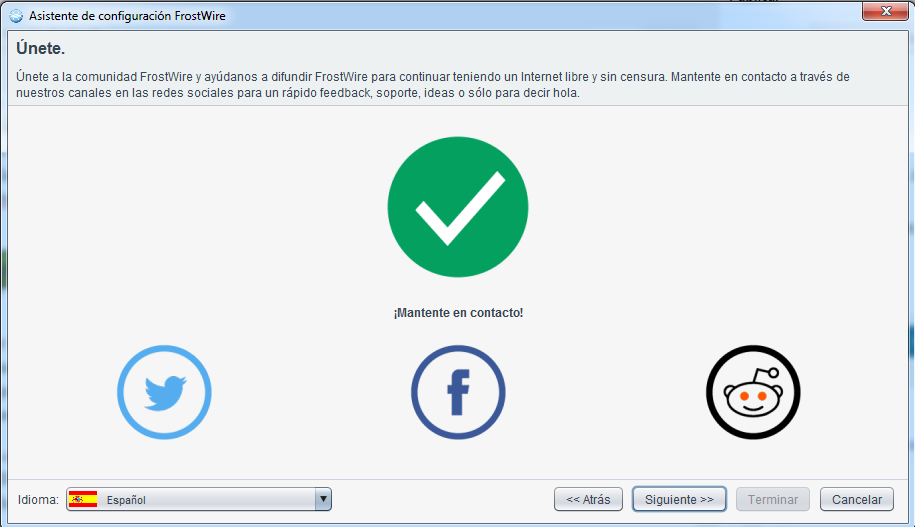Click the Spanish flag in language selector

(x=83, y=500)
